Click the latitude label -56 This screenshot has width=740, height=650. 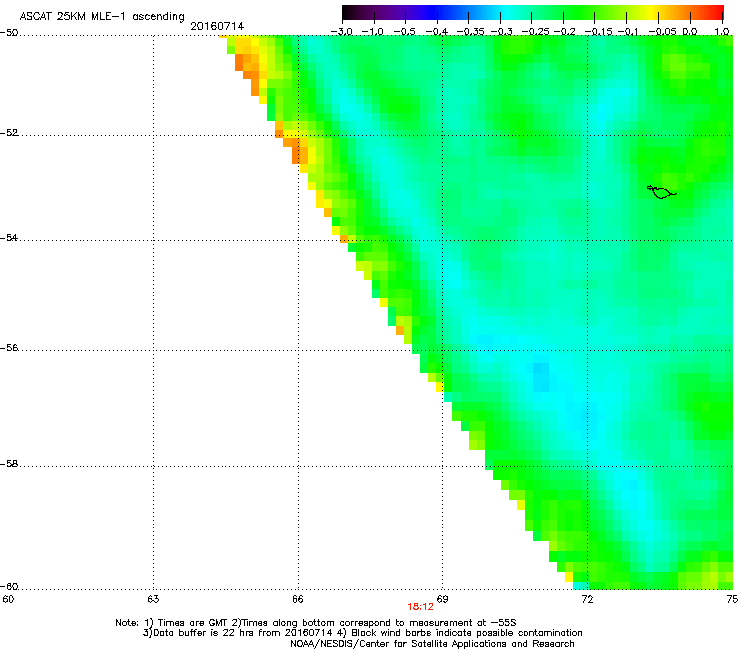9,348
